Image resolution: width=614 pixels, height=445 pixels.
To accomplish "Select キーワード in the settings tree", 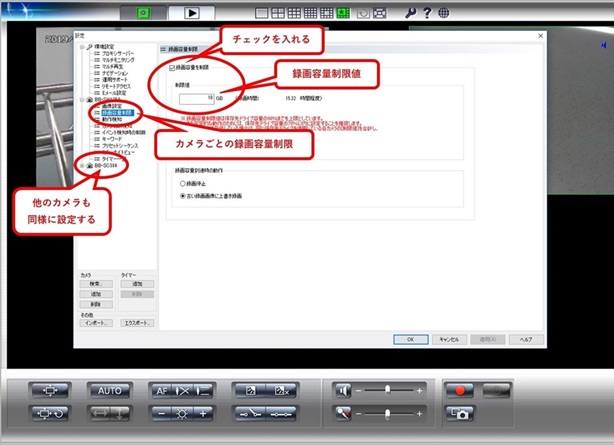I will (x=112, y=139).
